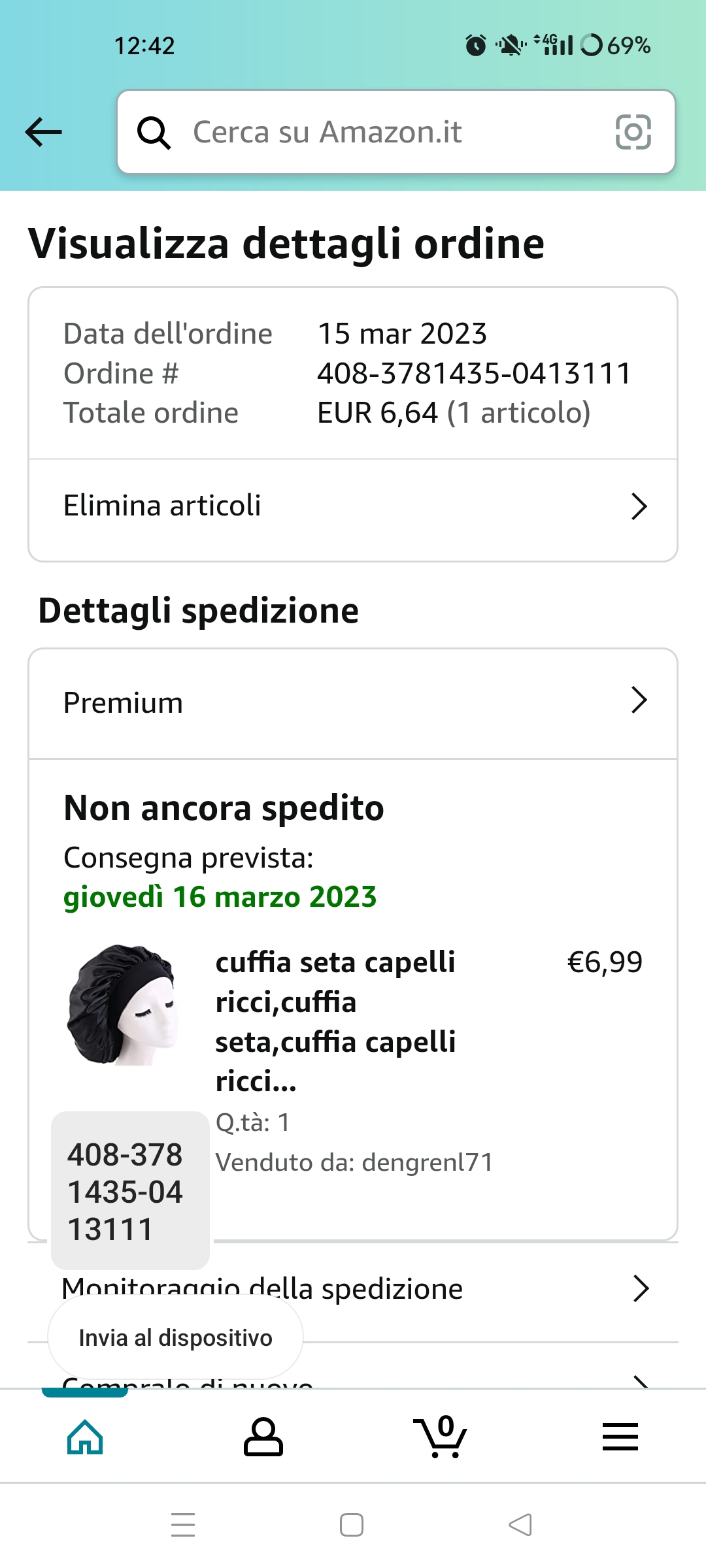The height and width of the screenshot is (1568, 706).
Task: Open Elimina articoli option
Action: click(x=162, y=506)
